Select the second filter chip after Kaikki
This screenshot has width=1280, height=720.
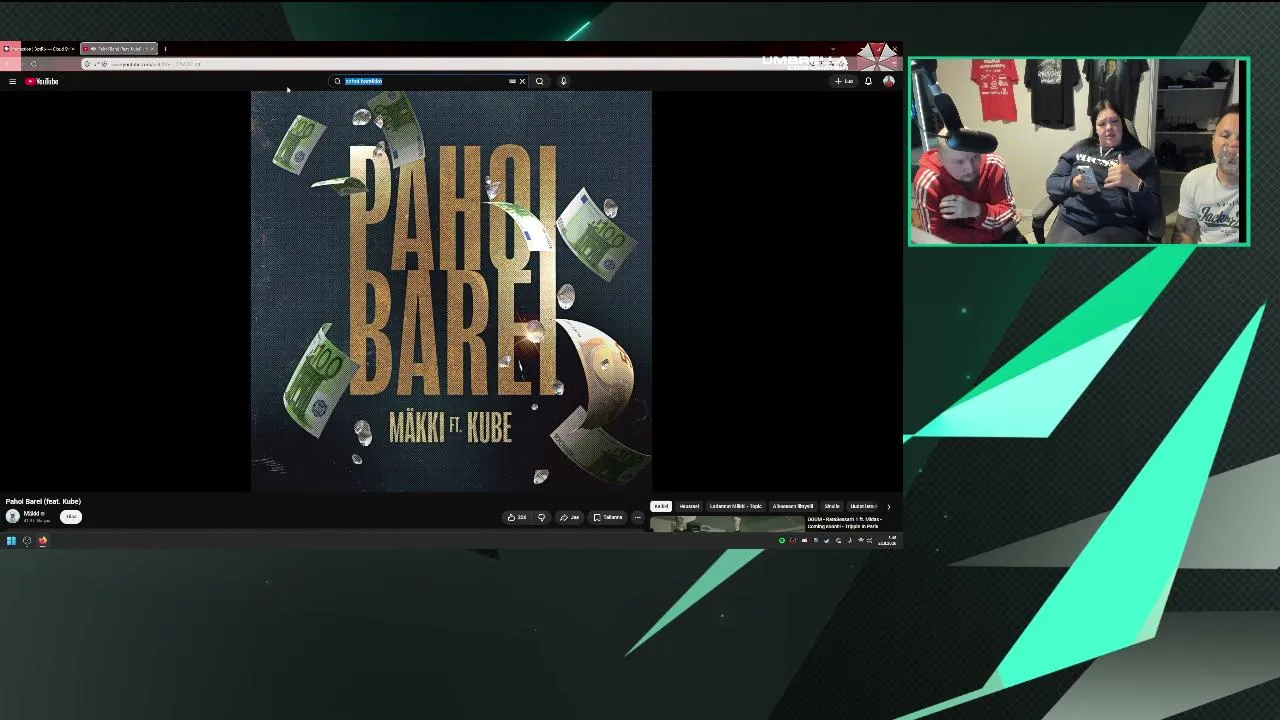[689, 506]
